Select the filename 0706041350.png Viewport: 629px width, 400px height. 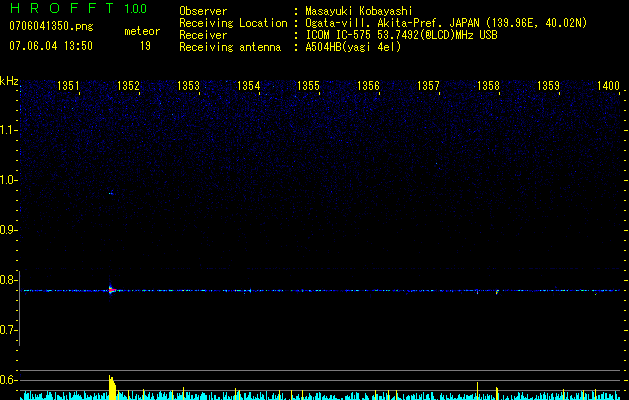51,26
